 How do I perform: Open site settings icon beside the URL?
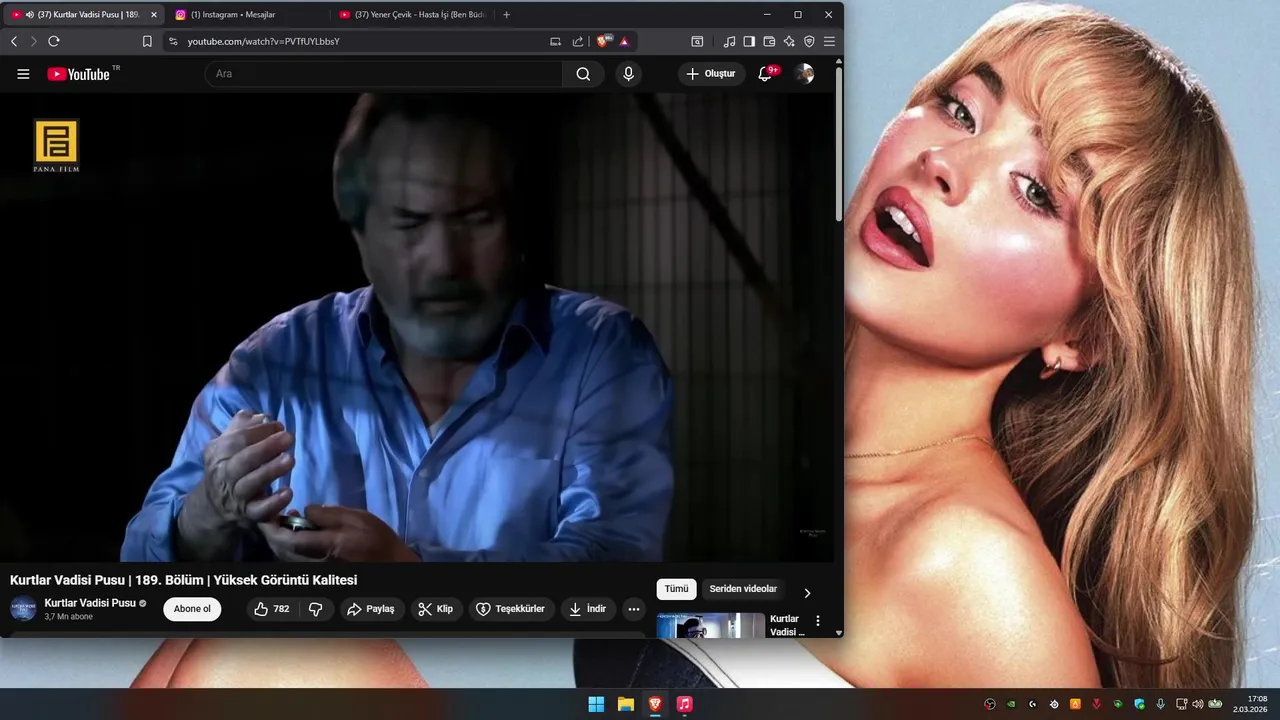(x=173, y=41)
